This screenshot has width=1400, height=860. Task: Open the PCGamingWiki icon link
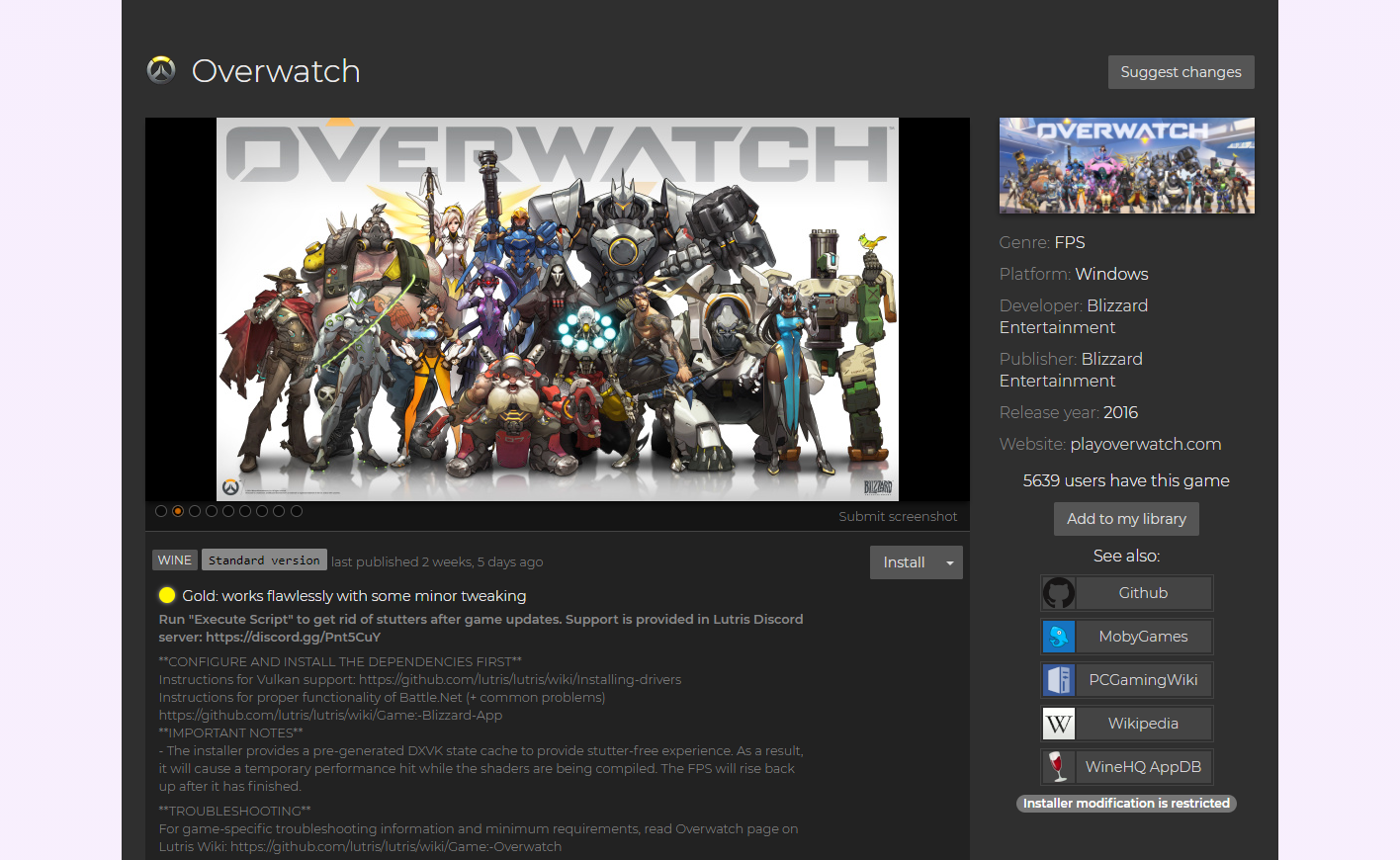(1059, 680)
